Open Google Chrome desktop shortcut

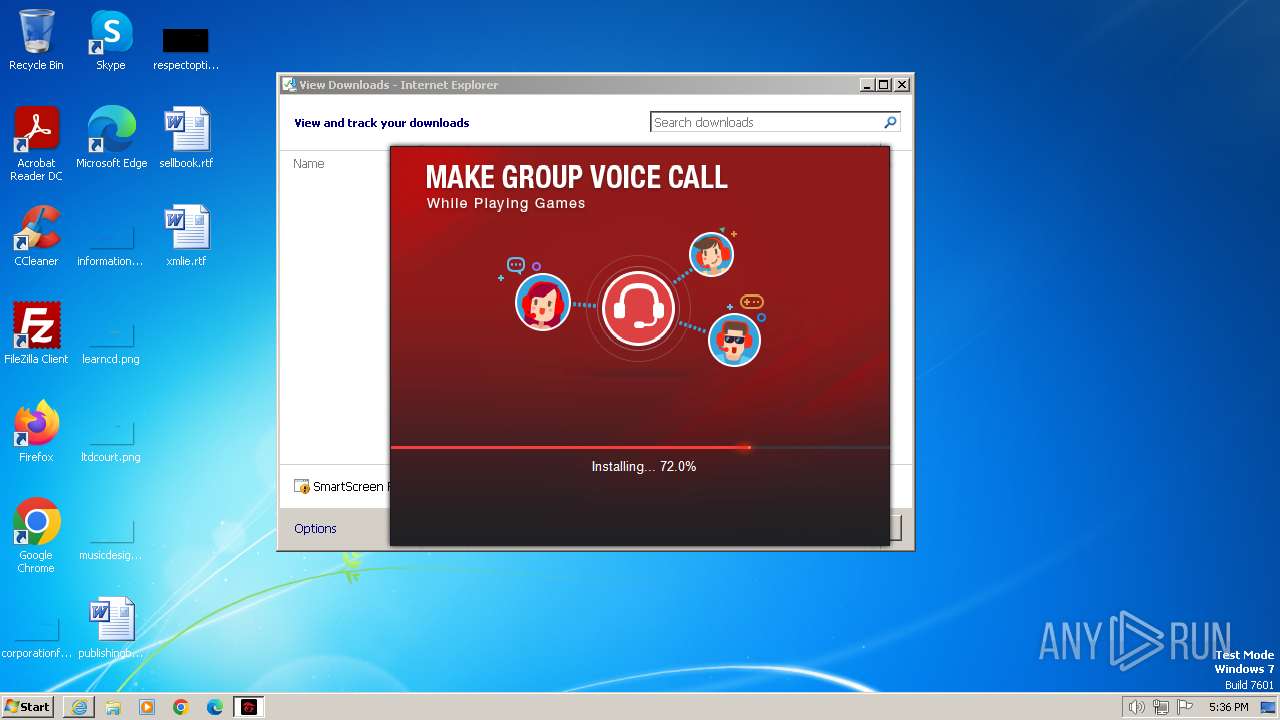pyautogui.click(x=36, y=535)
